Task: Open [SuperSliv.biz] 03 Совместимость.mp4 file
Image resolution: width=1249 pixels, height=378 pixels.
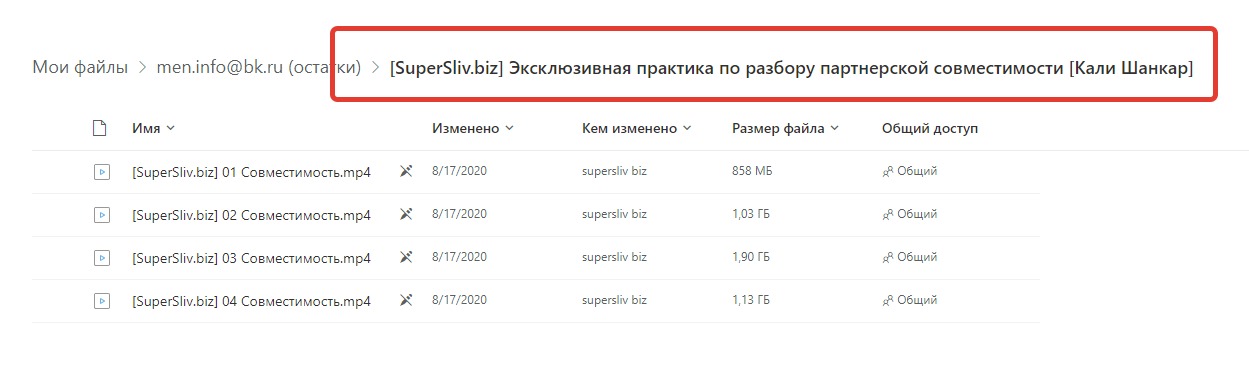Action: (251, 258)
